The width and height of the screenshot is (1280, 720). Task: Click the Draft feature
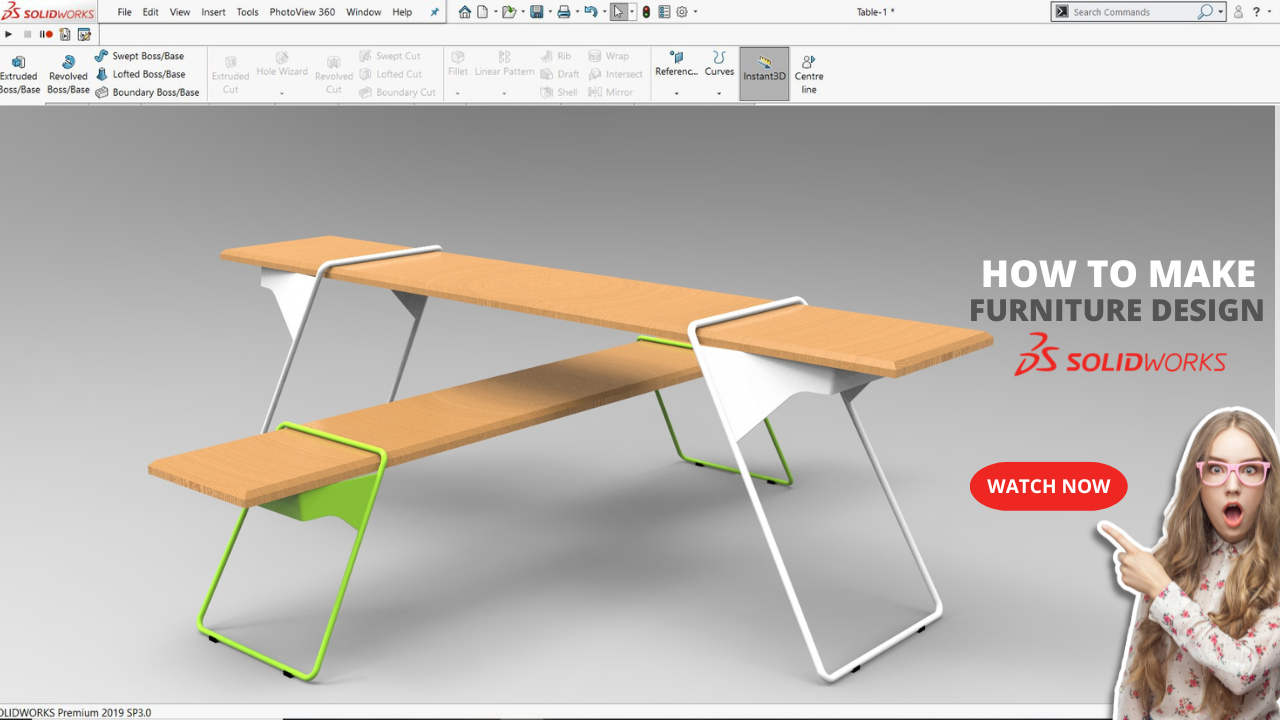pos(560,74)
